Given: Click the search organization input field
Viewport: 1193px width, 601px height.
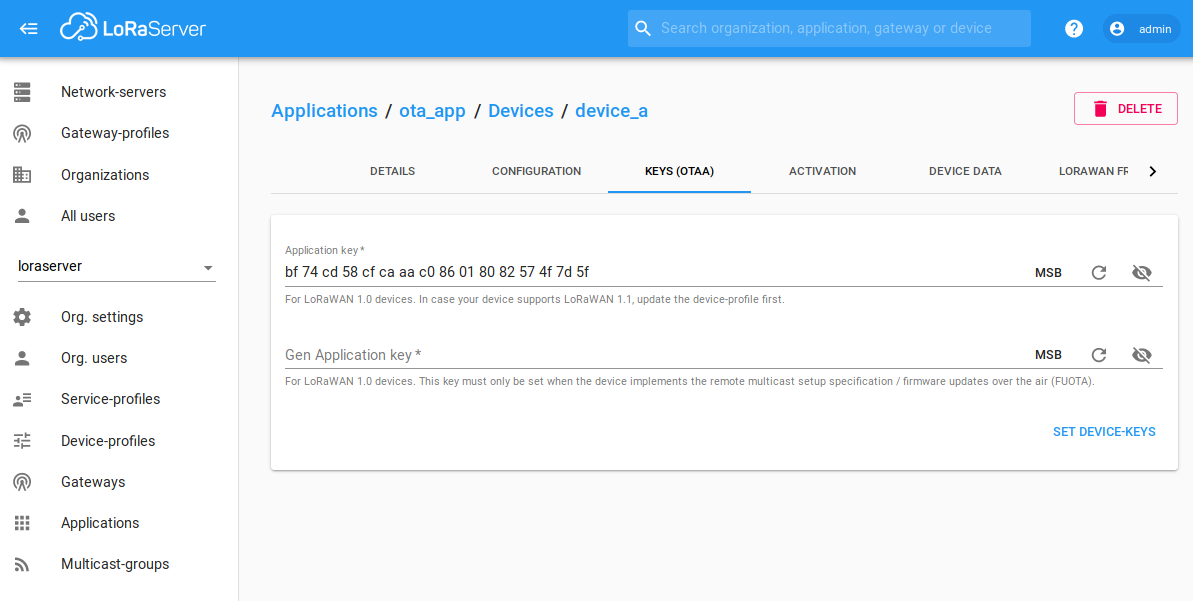Looking at the screenshot, I should 828,28.
